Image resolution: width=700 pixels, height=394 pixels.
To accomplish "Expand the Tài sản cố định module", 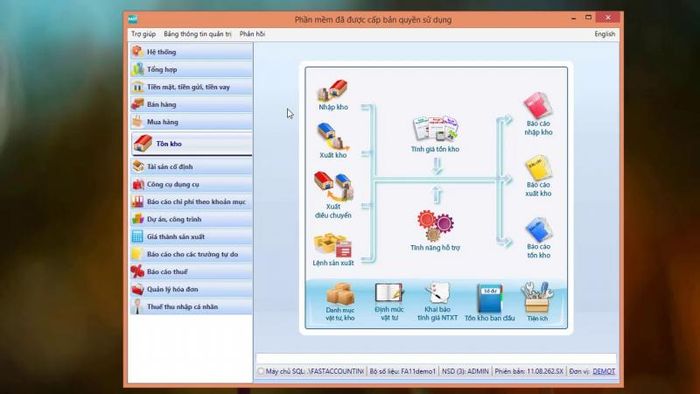I will (191, 166).
